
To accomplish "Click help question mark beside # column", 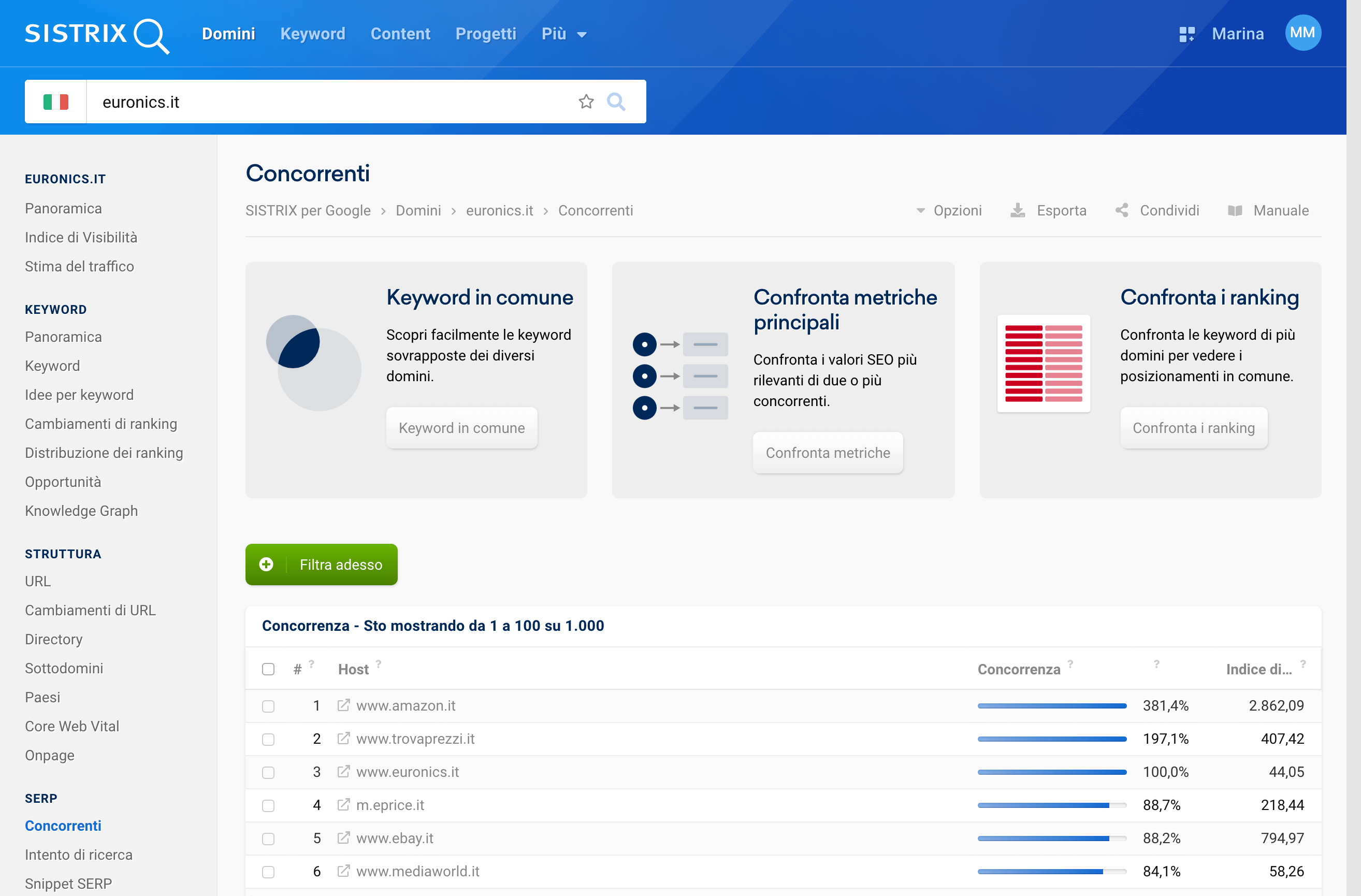I will pyautogui.click(x=312, y=664).
